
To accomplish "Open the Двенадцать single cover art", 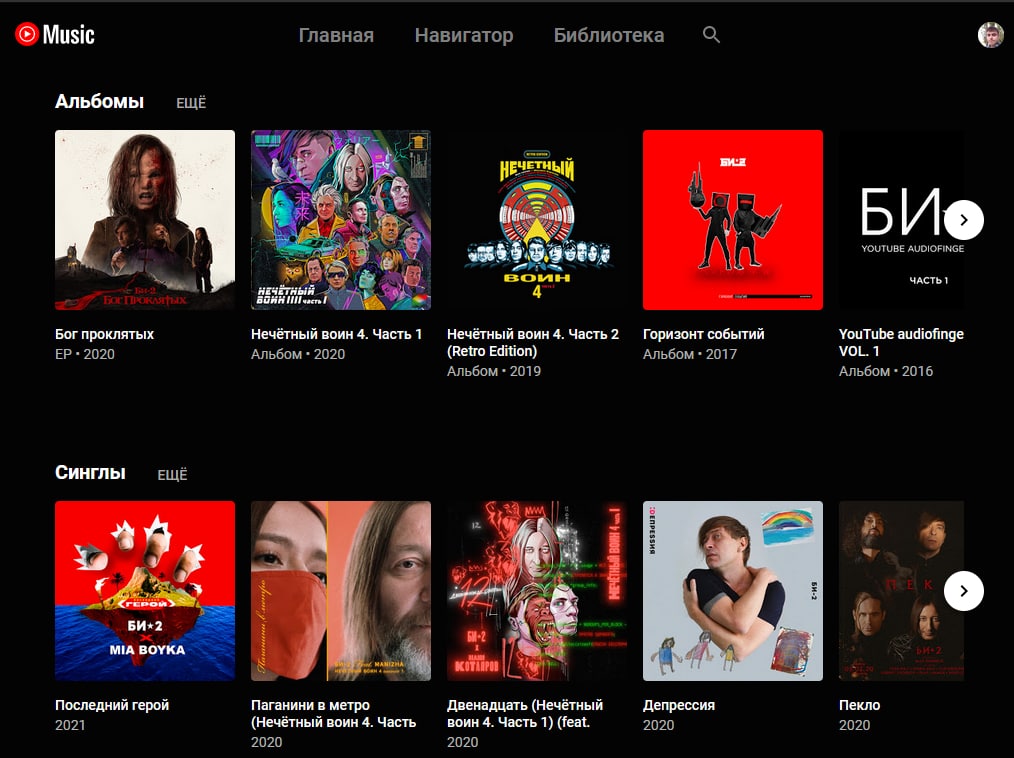I will (537, 590).
